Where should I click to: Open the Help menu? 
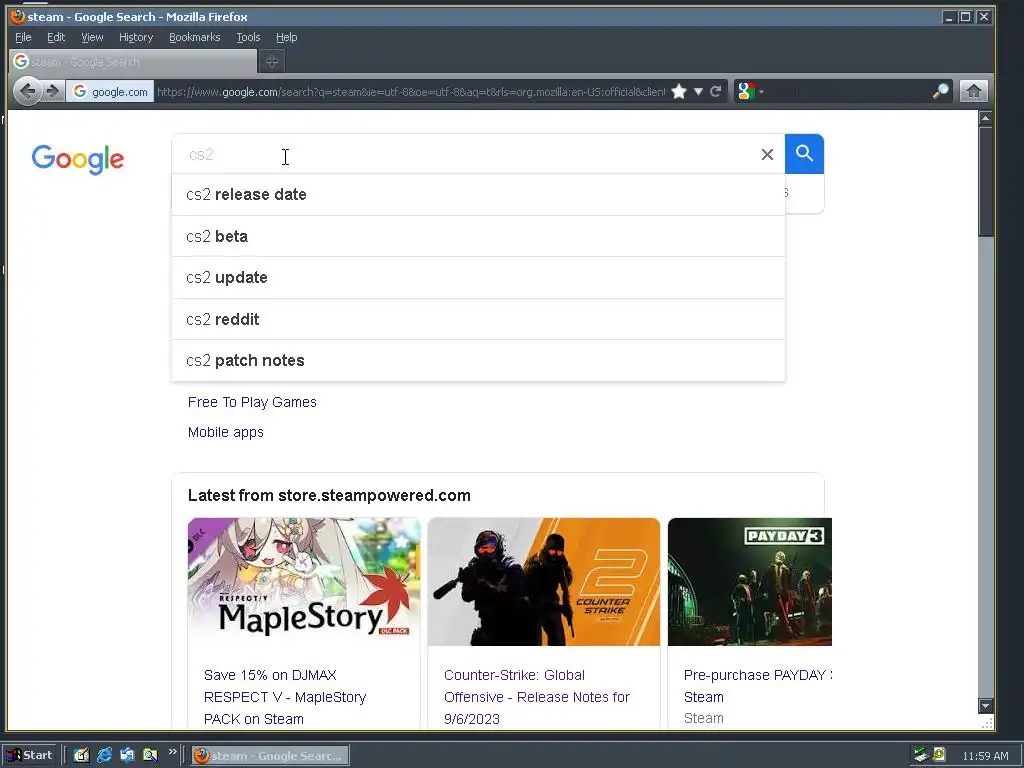pyautogui.click(x=286, y=37)
